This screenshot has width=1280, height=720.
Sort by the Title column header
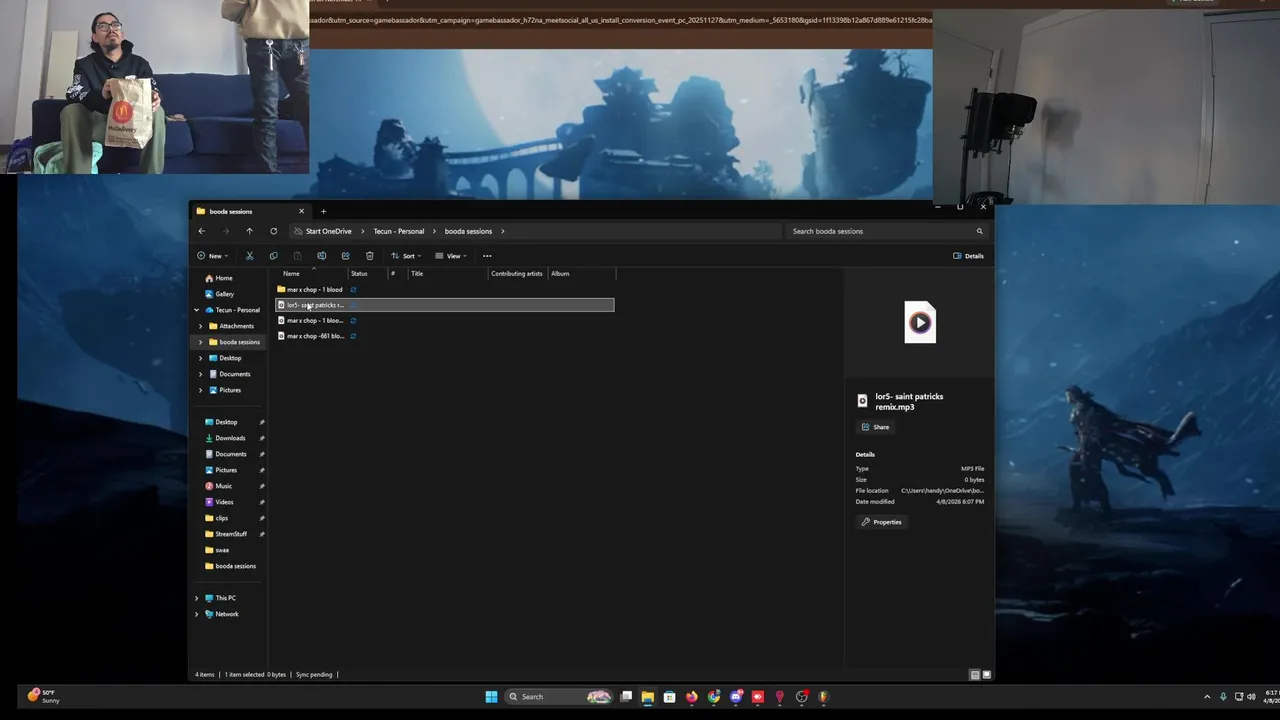pyautogui.click(x=417, y=273)
